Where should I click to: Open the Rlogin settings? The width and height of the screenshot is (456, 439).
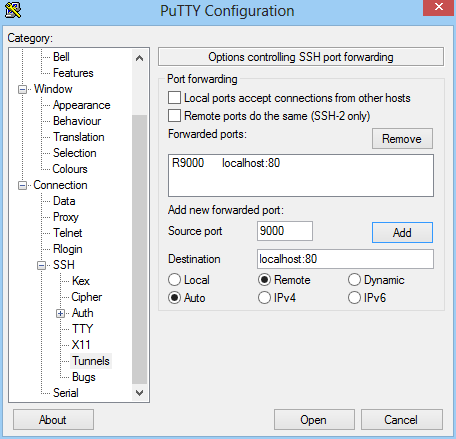click(x=68, y=249)
